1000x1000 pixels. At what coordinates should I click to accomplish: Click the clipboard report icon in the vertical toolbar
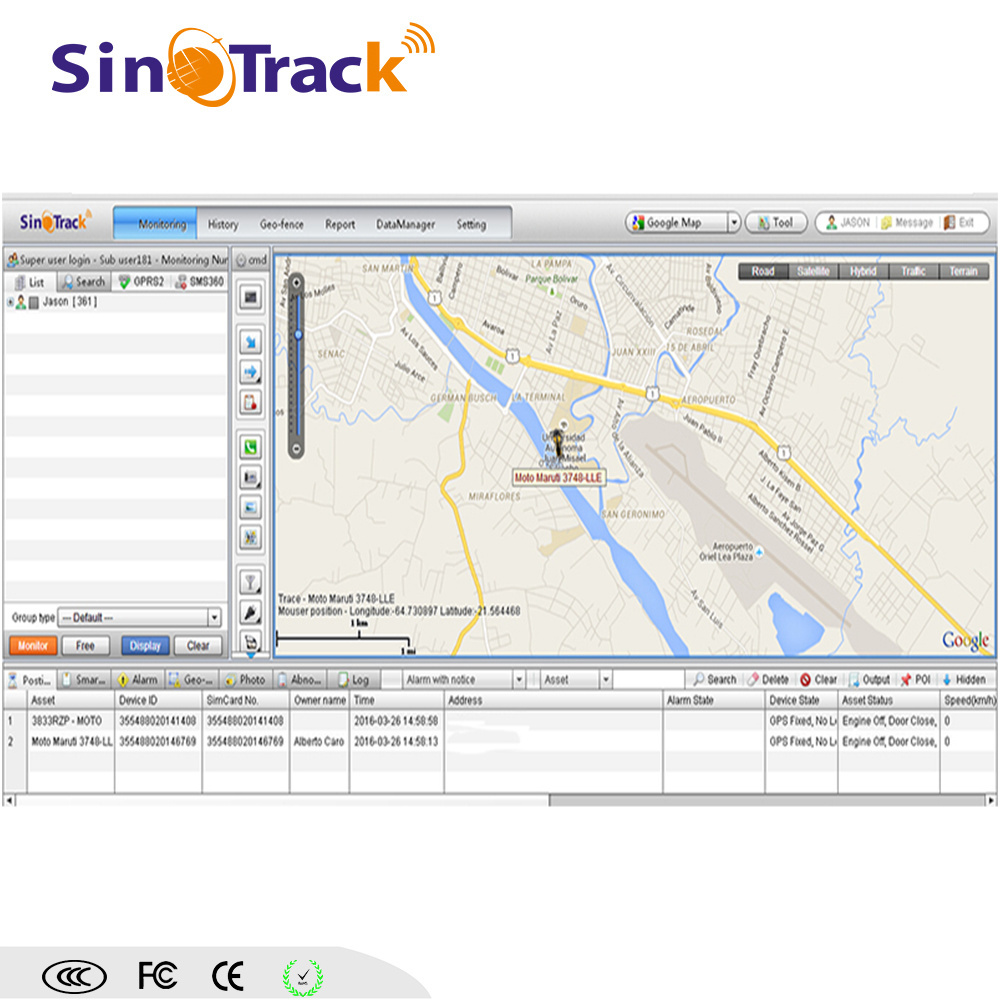251,403
